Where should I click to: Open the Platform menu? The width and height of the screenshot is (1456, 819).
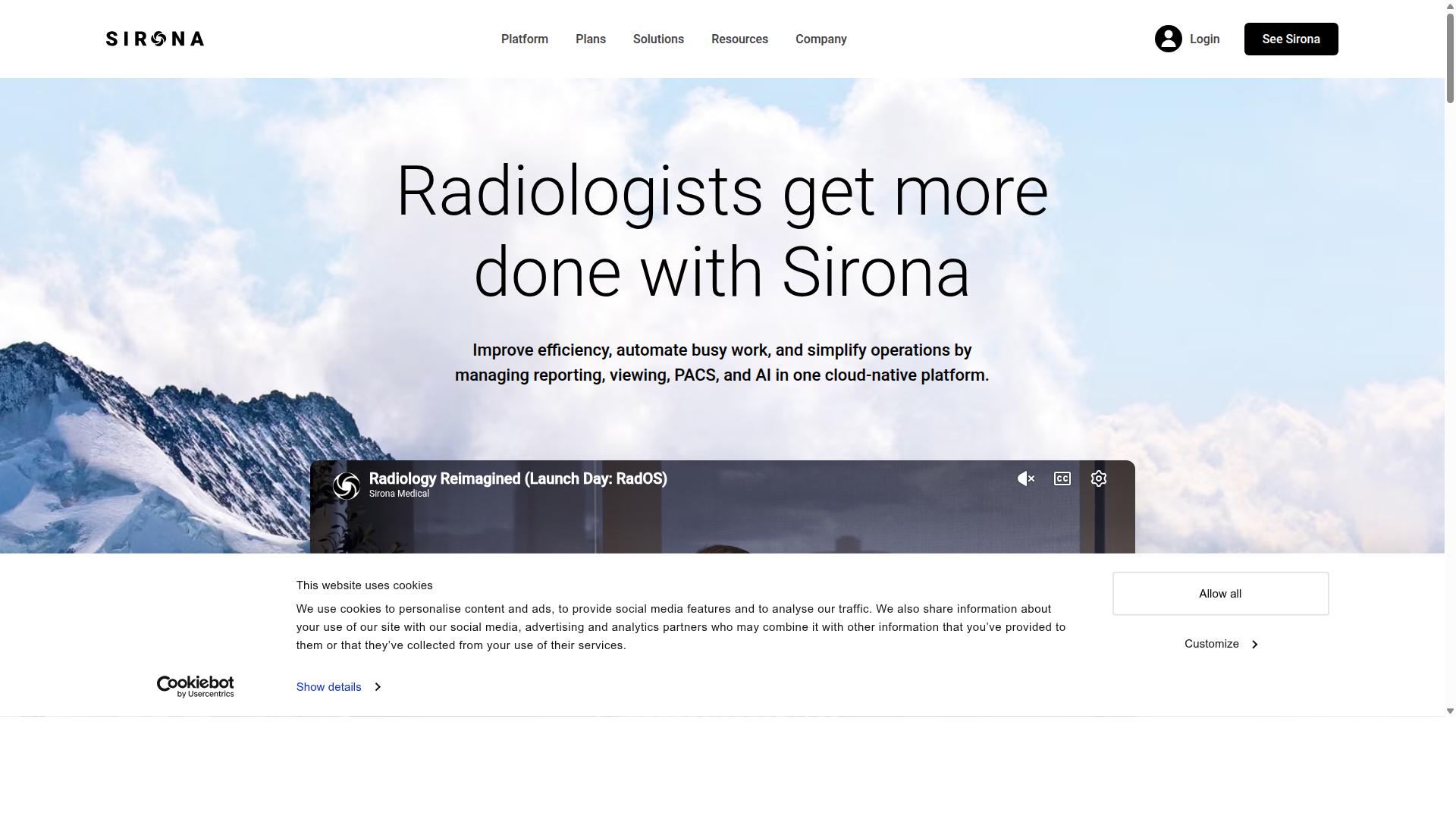point(525,39)
